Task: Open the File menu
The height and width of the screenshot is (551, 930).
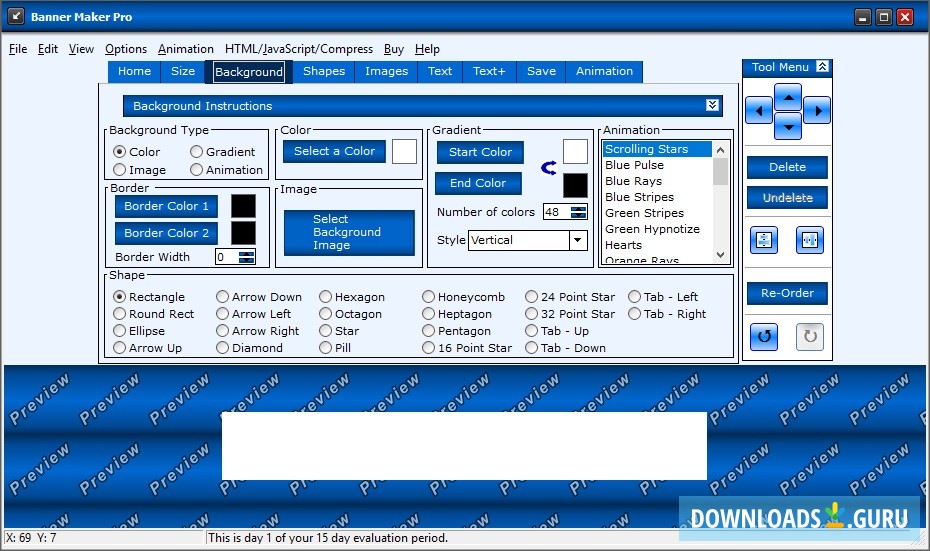Action: pyautogui.click(x=18, y=49)
